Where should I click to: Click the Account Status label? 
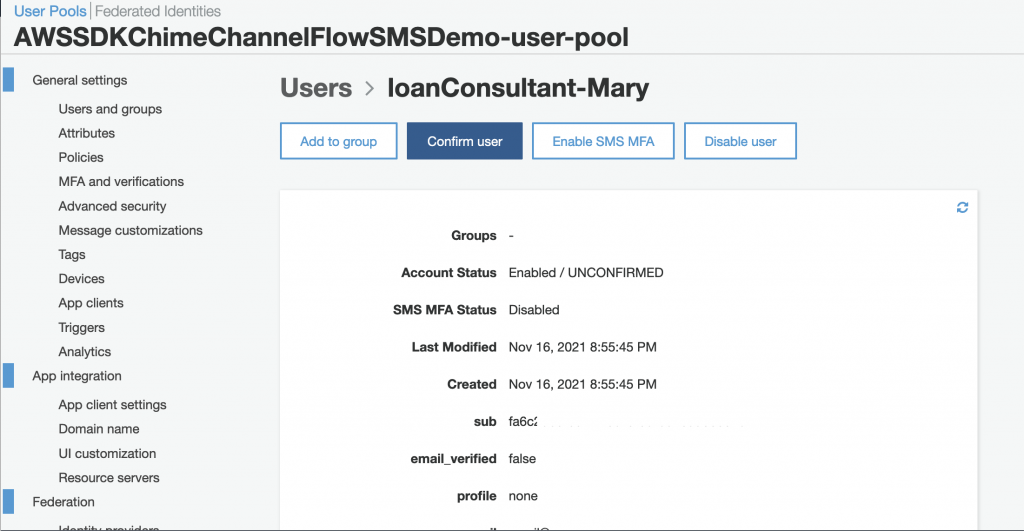pyautogui.click(x=449, y=273)
